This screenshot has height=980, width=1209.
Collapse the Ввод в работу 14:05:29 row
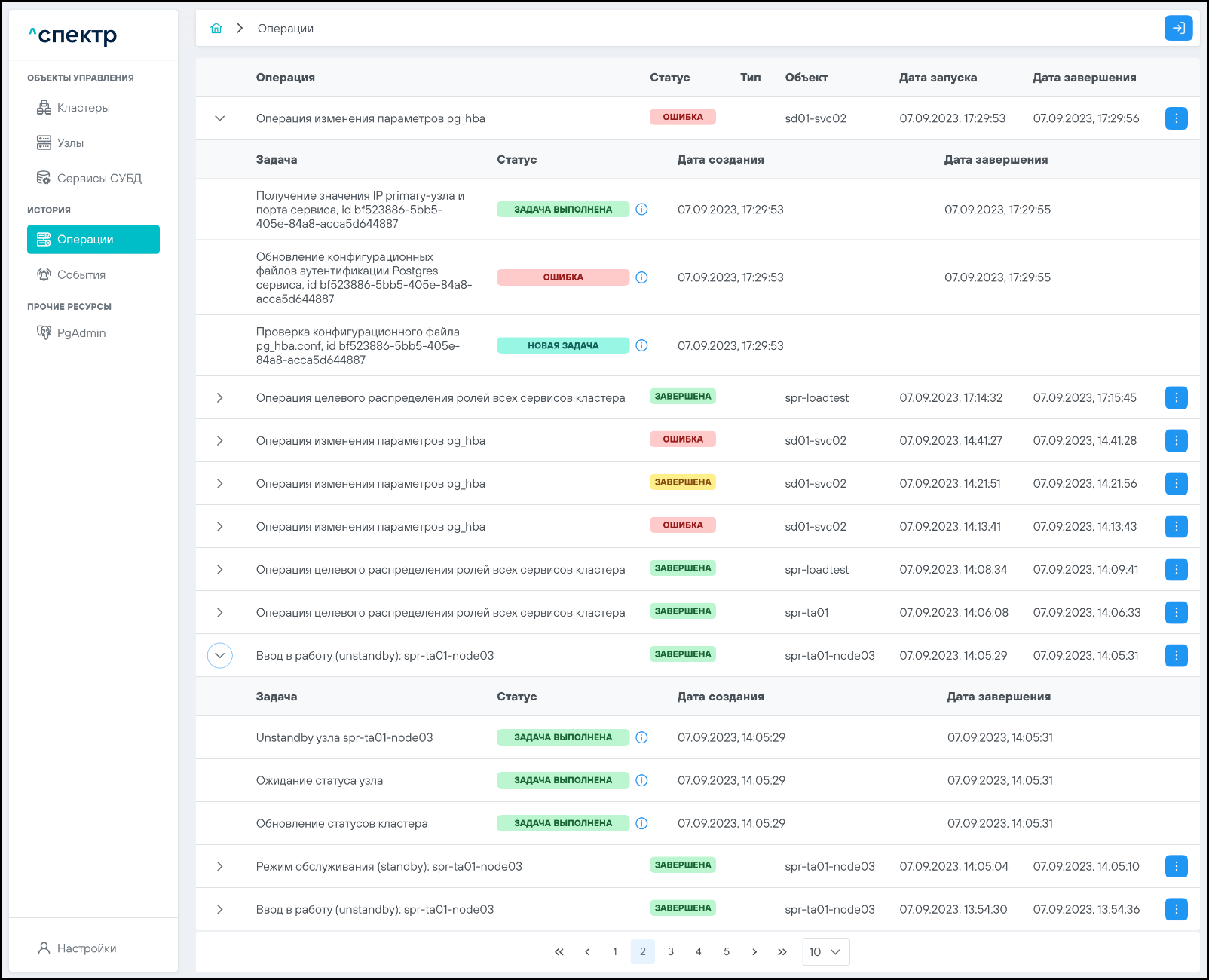(x=219, y=656)
